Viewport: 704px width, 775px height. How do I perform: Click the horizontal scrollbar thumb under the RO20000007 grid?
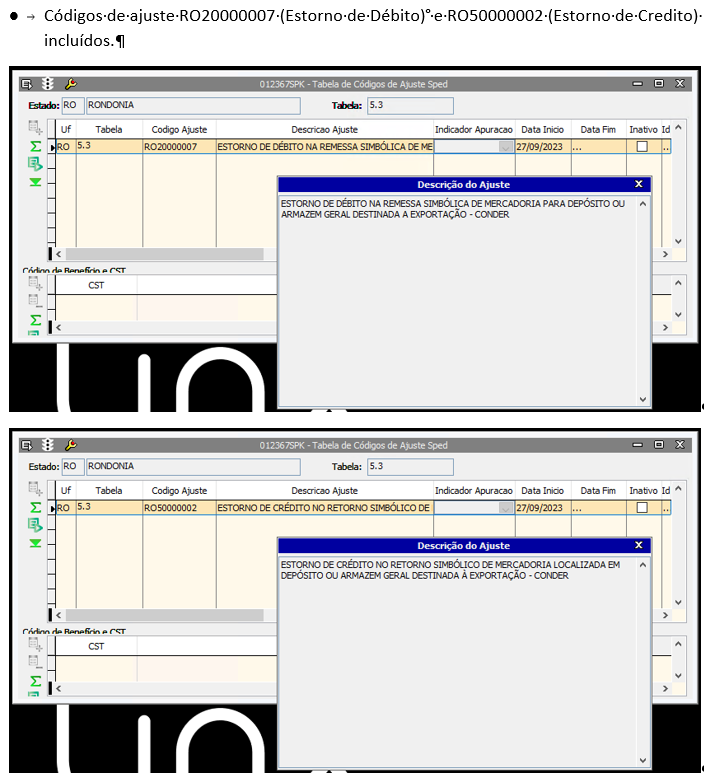coord(165,254)
